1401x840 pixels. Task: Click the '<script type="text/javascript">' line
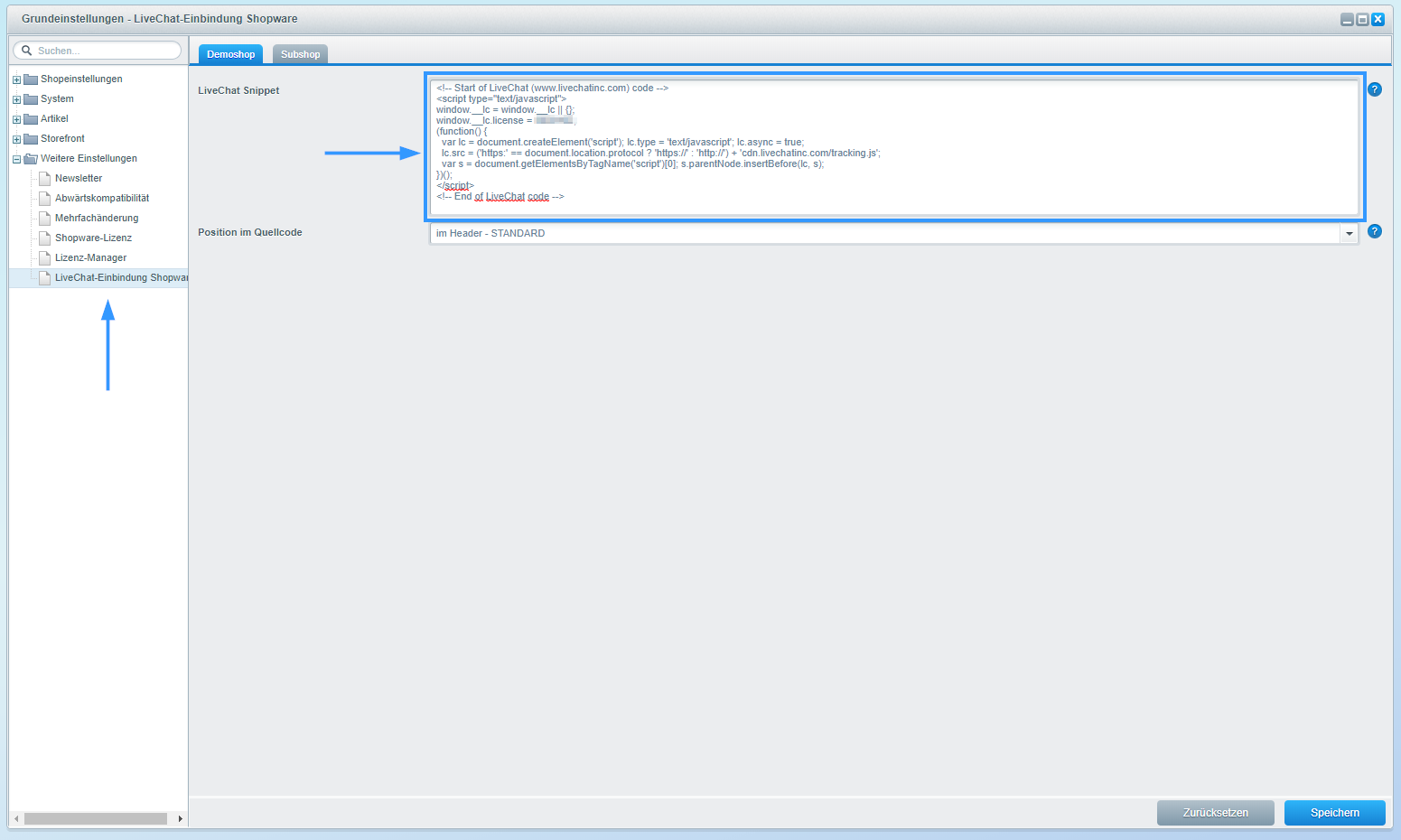coord(501,98)
